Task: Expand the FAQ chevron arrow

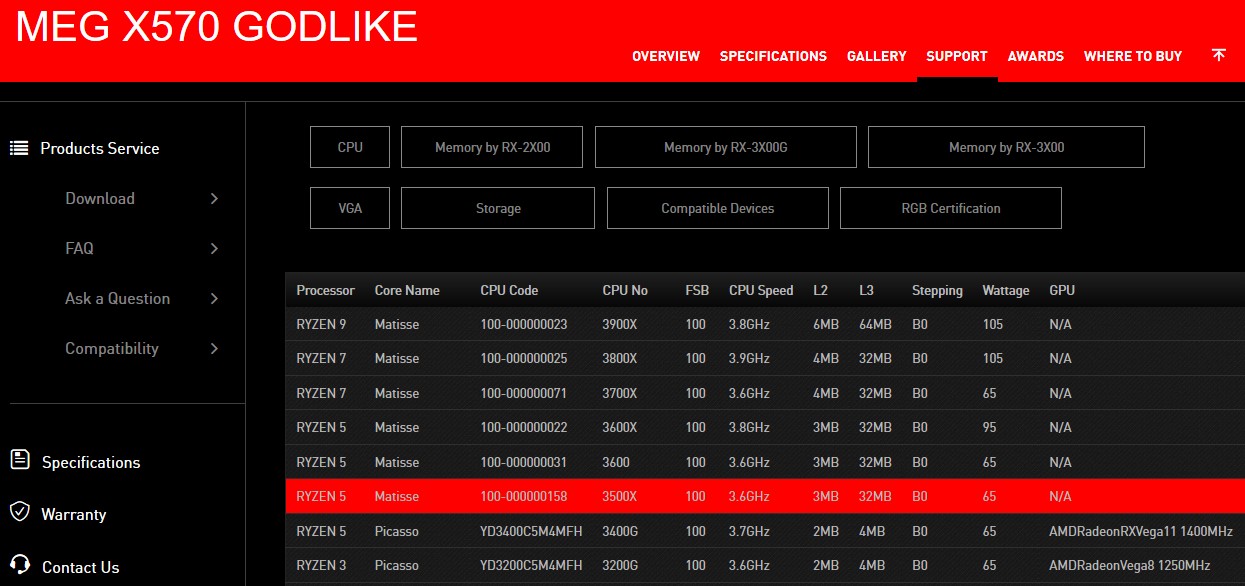Action: (x=214, y=248)
